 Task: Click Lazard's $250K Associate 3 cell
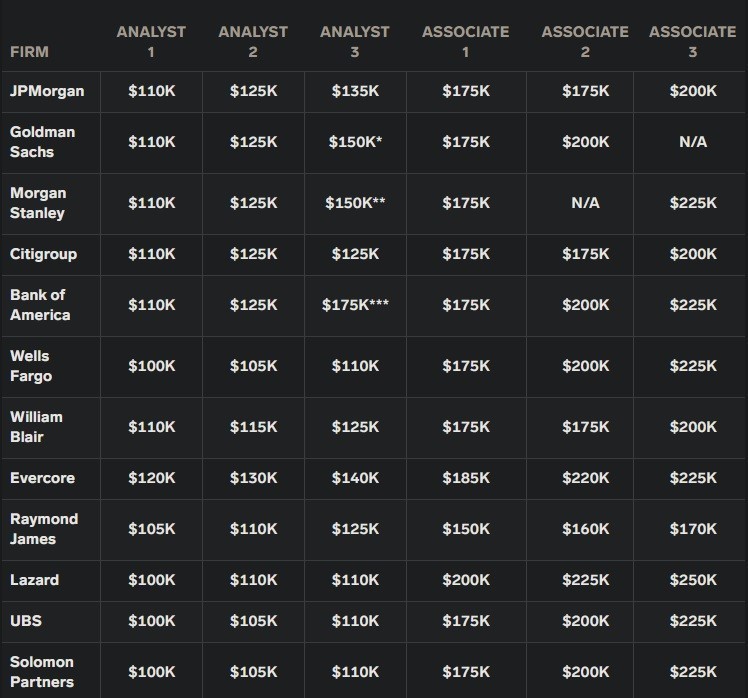click(693, 580)
